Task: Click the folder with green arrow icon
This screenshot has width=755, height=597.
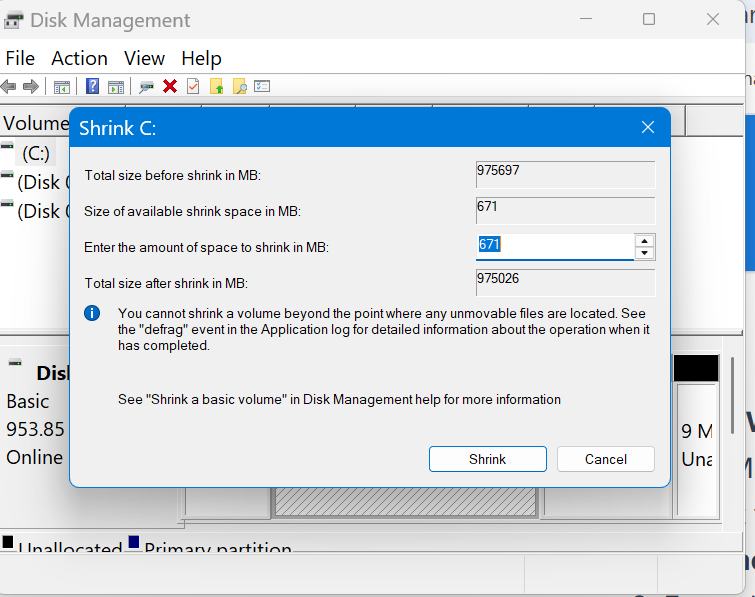Action: pyautogui.click(x=217, y=87)
